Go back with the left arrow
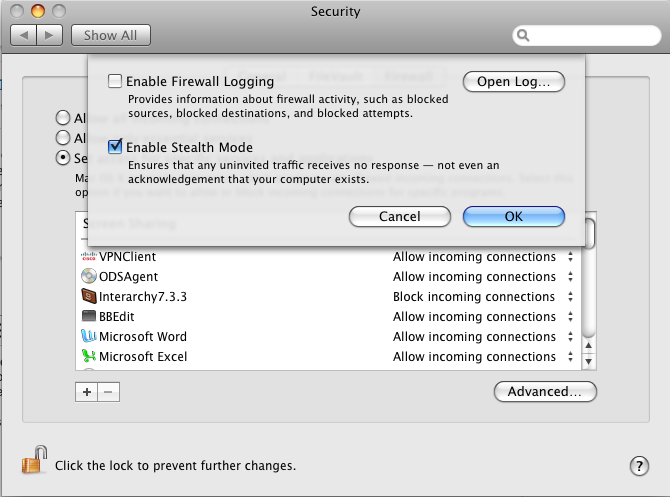The image size is (670, 497). click(x=24, y=35)
